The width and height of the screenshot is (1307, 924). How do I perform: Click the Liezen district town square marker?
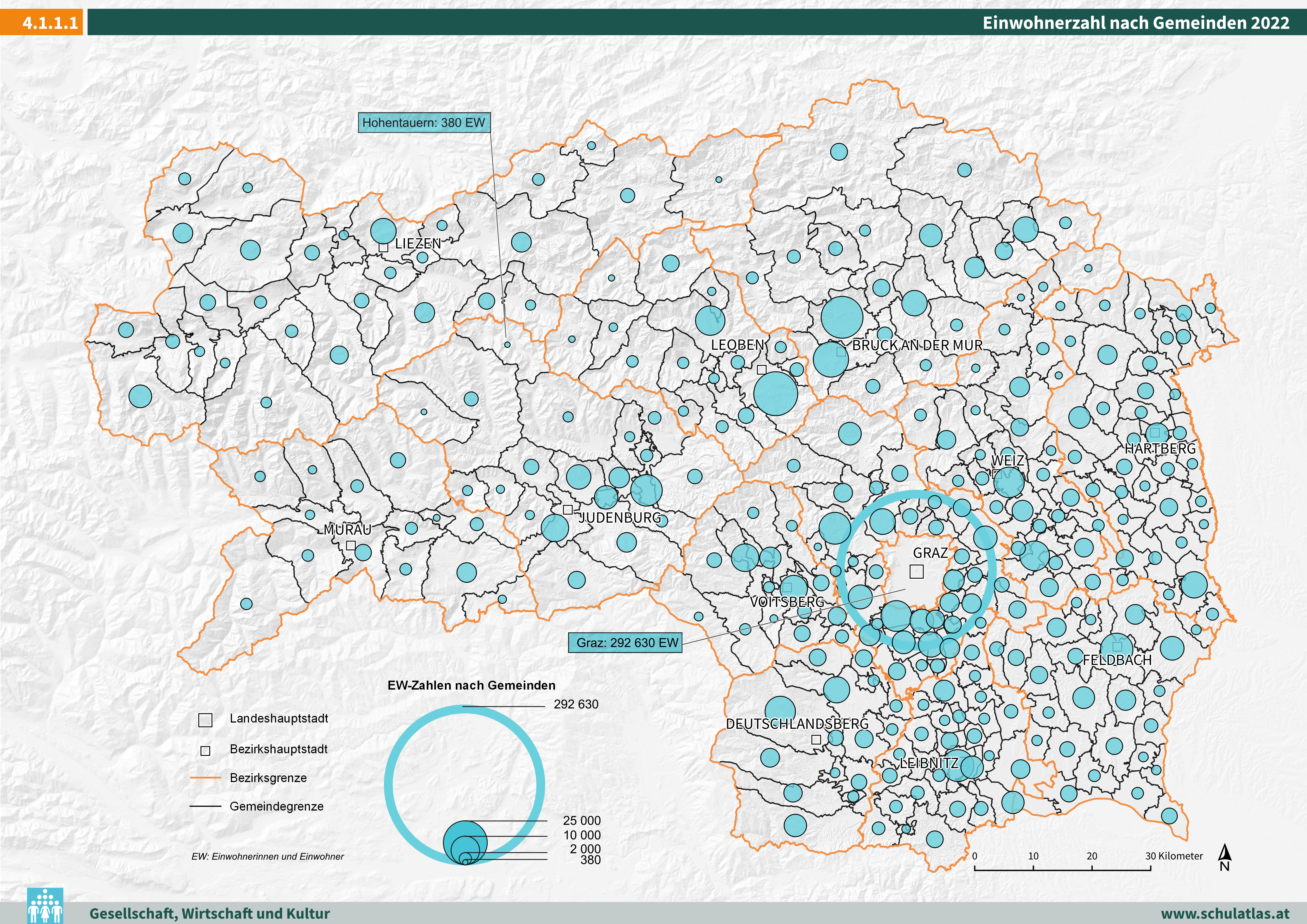(x=383, y=247)
